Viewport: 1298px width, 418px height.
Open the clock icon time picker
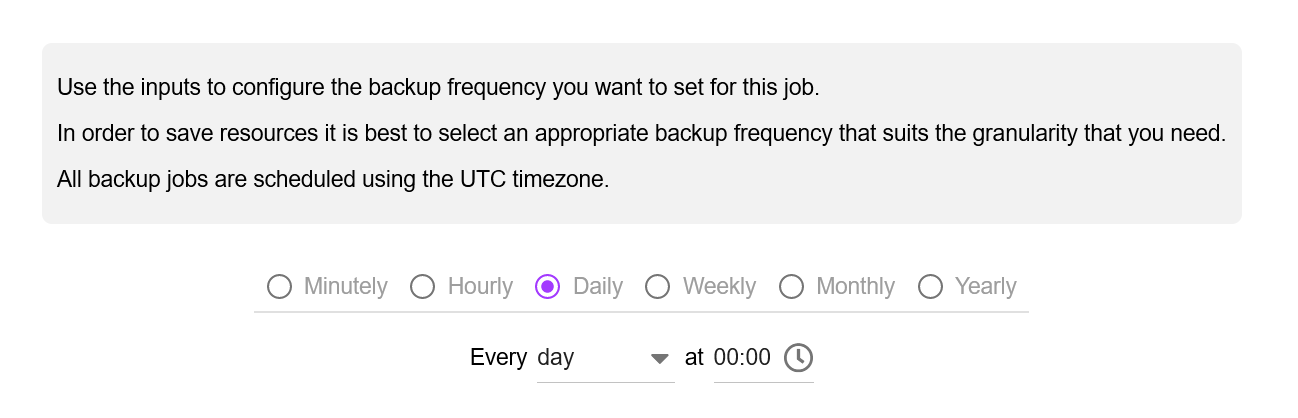[x=798, y=357]
